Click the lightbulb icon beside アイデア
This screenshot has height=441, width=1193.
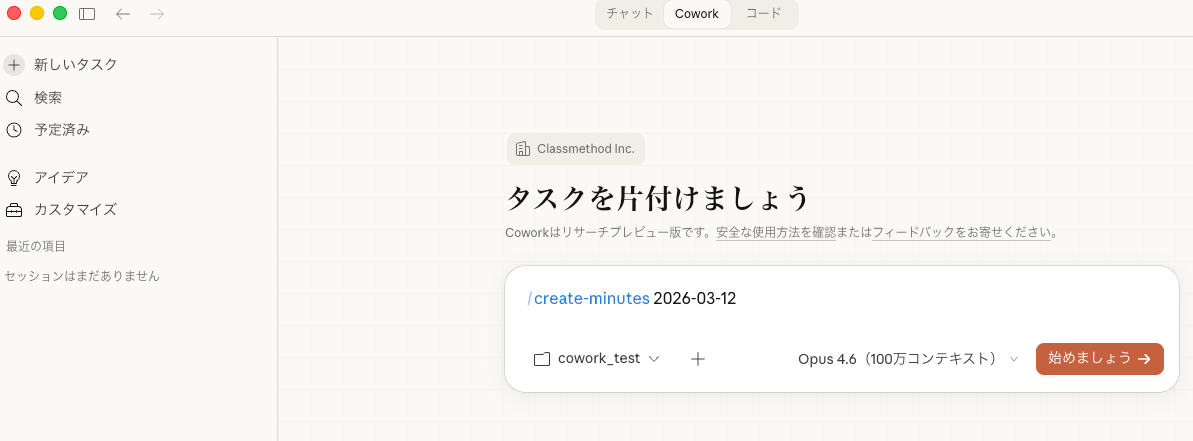click(14, 178)
